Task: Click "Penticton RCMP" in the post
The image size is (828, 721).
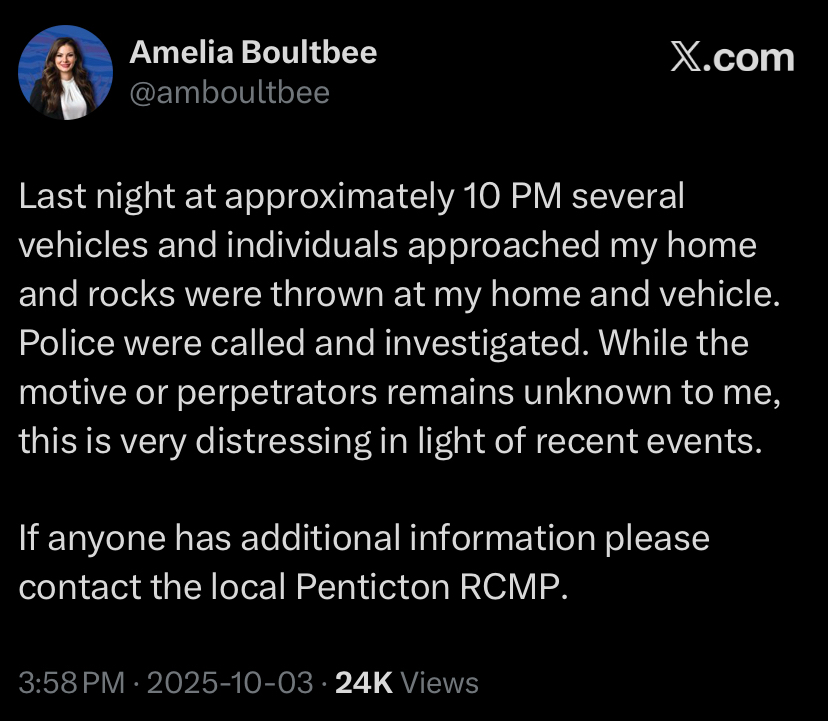Action: pos(431,587)
